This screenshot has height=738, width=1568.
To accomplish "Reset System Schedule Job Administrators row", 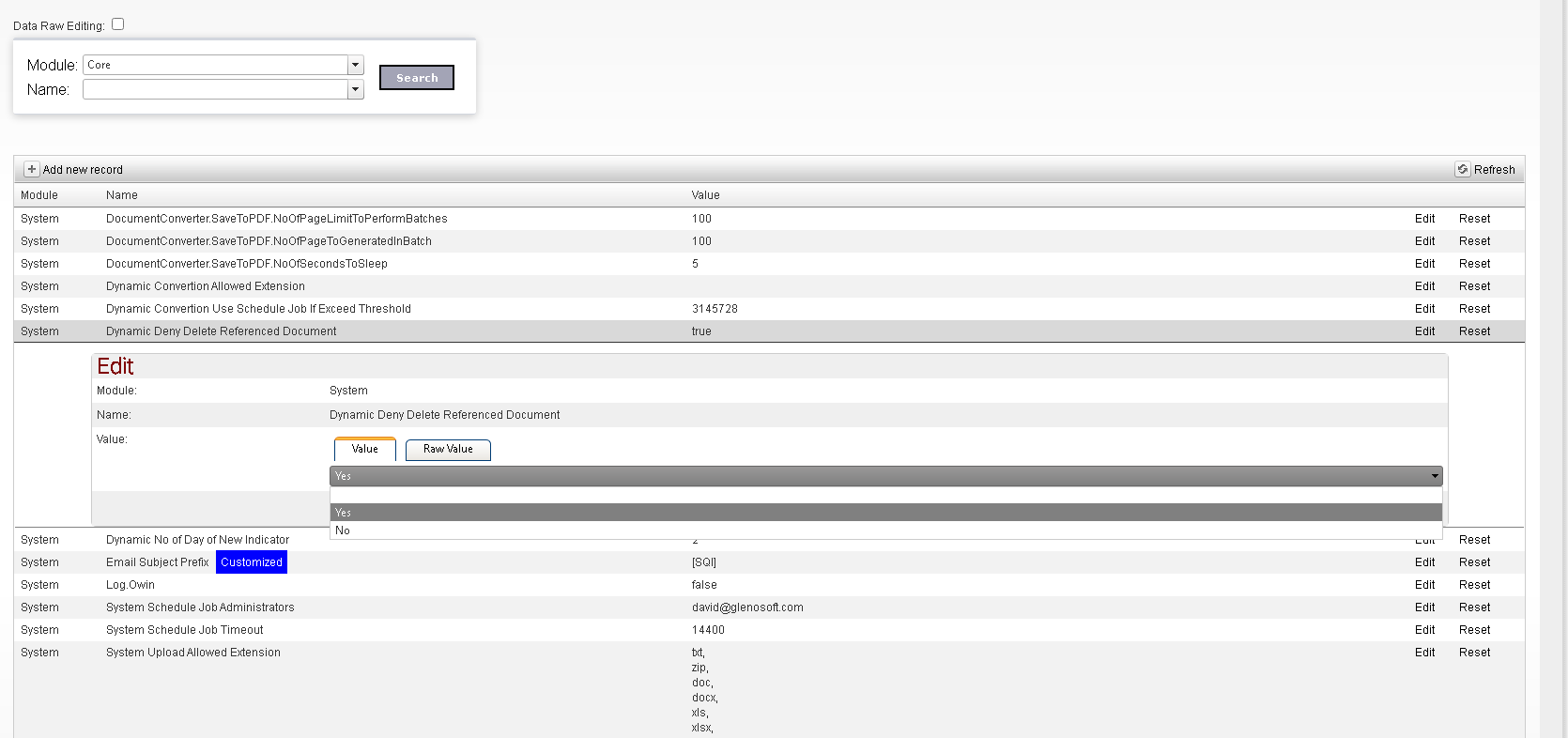I will (1474, 607).
